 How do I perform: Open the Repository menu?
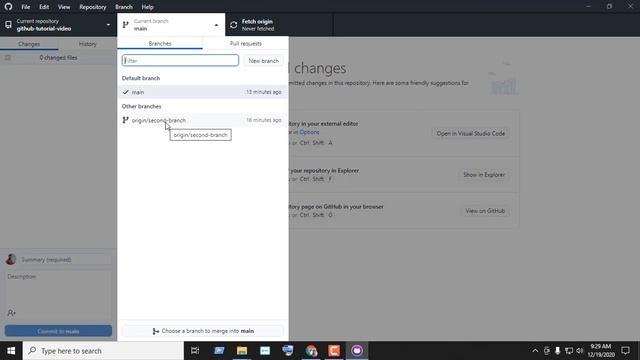tap(93, 7)
